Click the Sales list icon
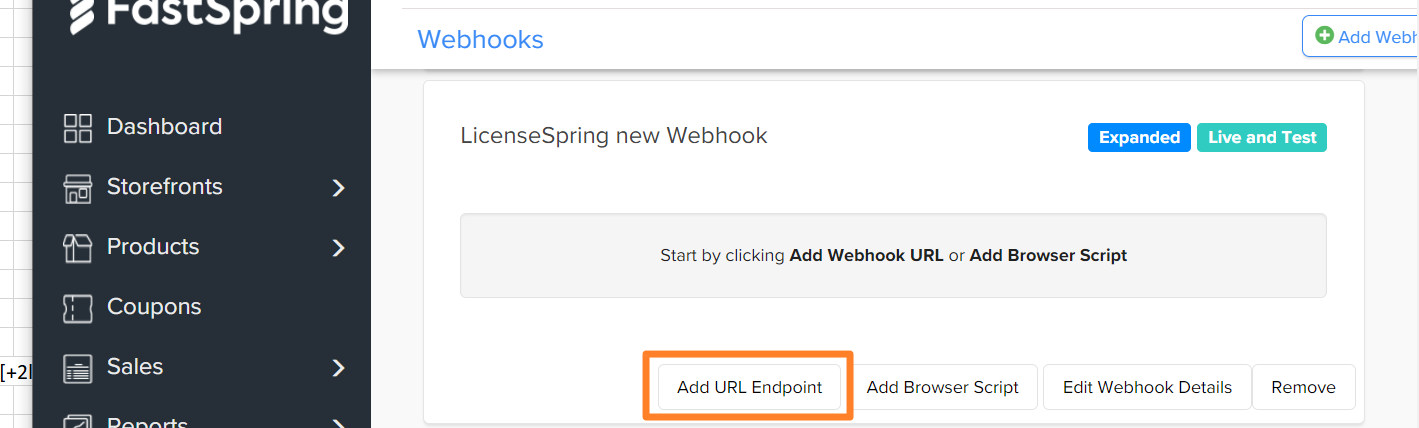This screenshot has width=1419, height=428. (x=77, y=368)
